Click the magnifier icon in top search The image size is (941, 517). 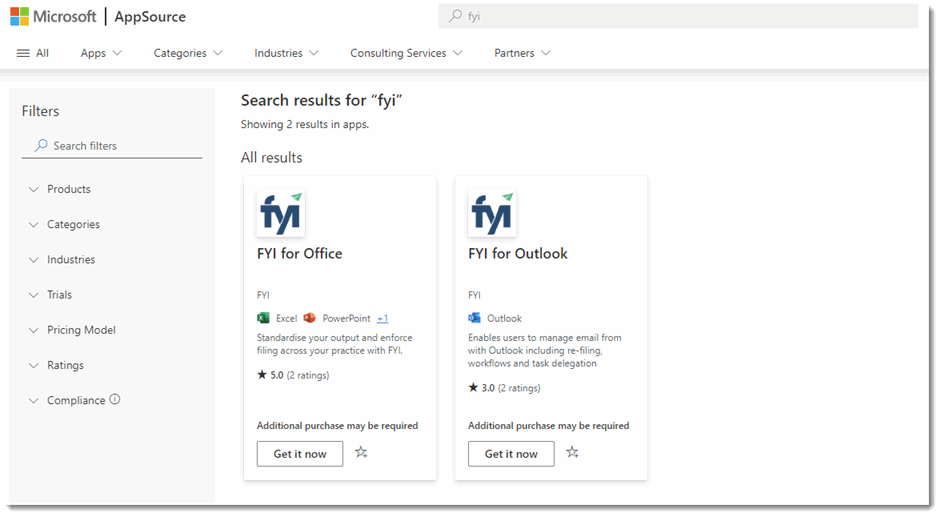pos(456,16)
